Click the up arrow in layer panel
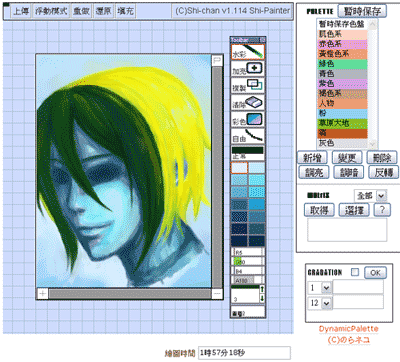This screenshot has height=362, width=400. click(262, 289)
